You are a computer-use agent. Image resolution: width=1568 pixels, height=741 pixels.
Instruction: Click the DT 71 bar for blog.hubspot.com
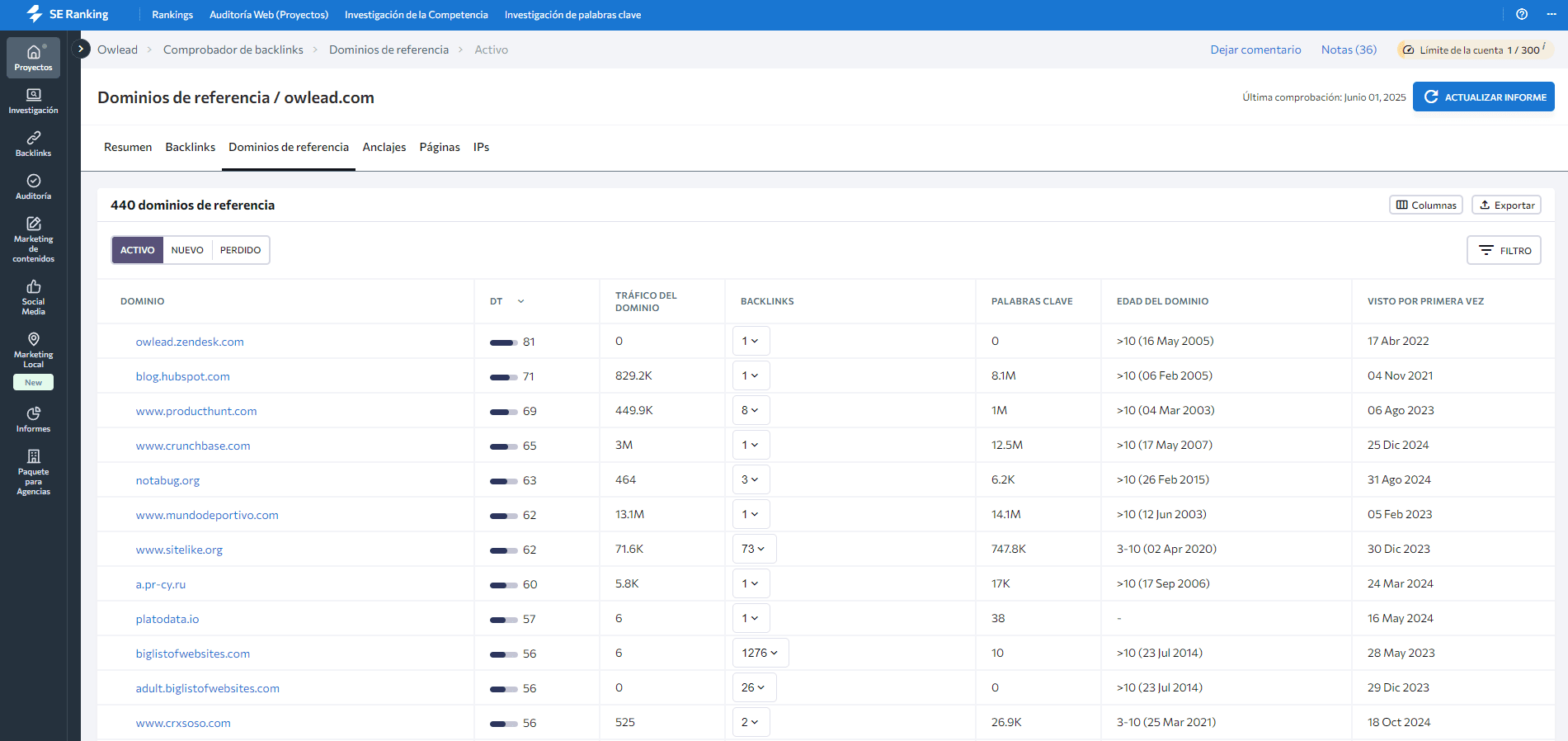[x=504, y=377]
